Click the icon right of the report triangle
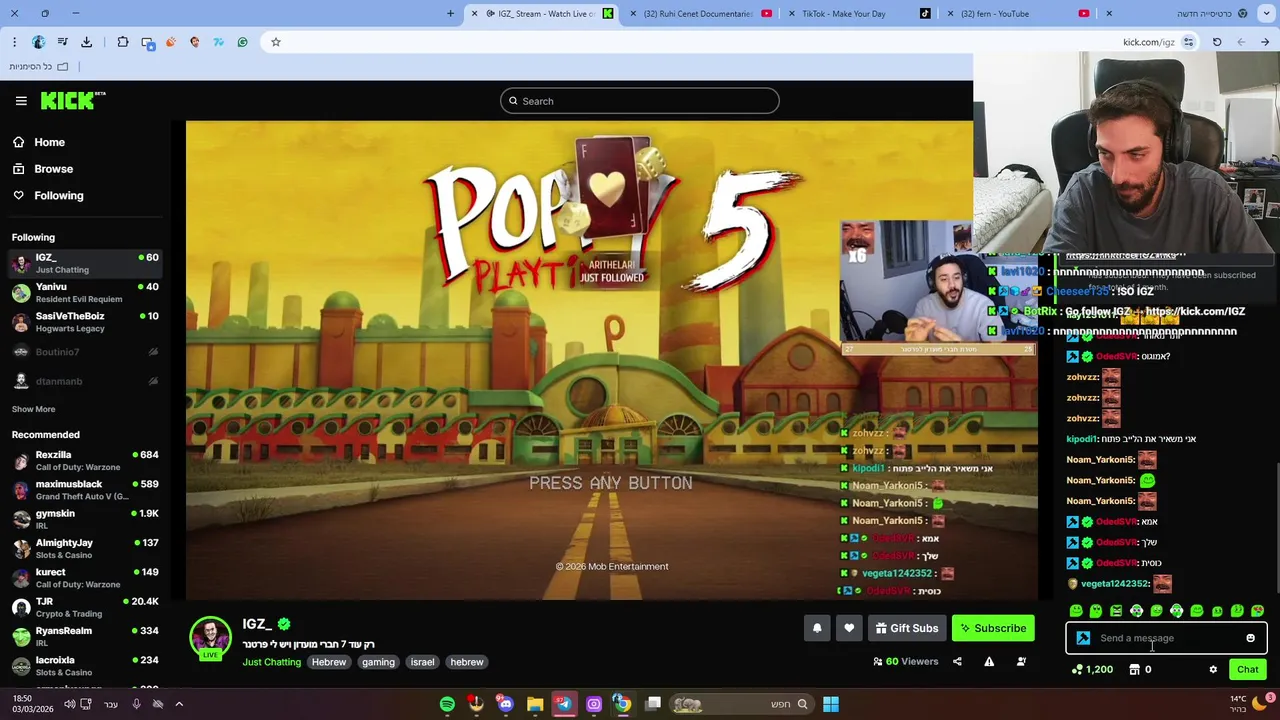 (1021, 661)
